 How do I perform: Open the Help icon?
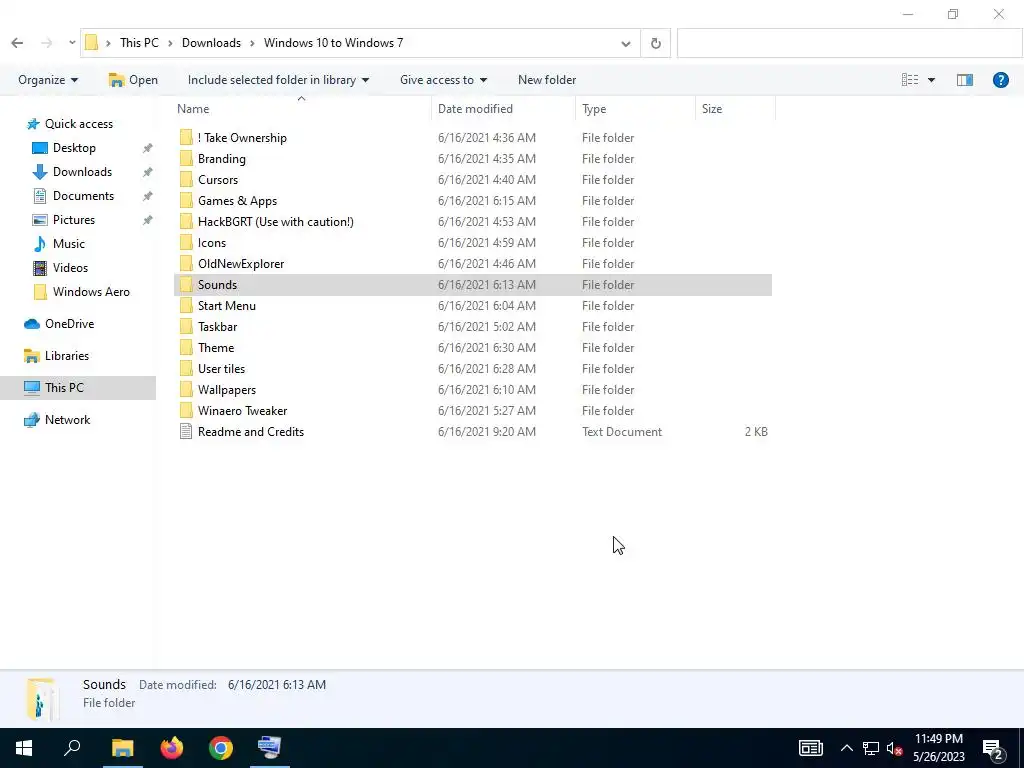(x=1000, y=80)
